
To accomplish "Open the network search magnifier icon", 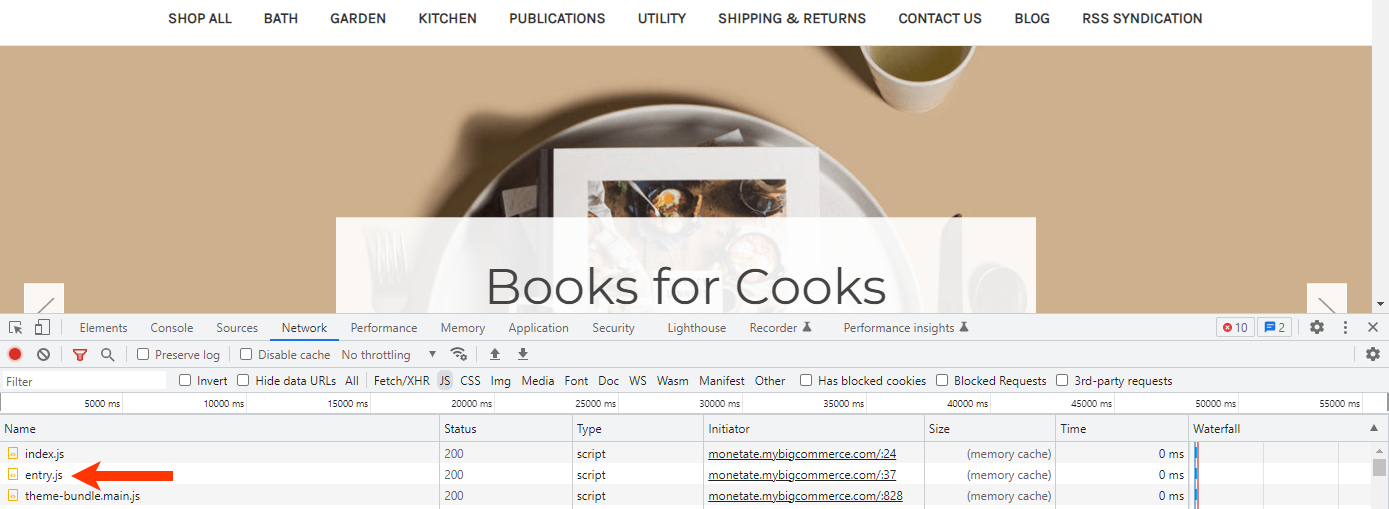I will tap(108, 354).
